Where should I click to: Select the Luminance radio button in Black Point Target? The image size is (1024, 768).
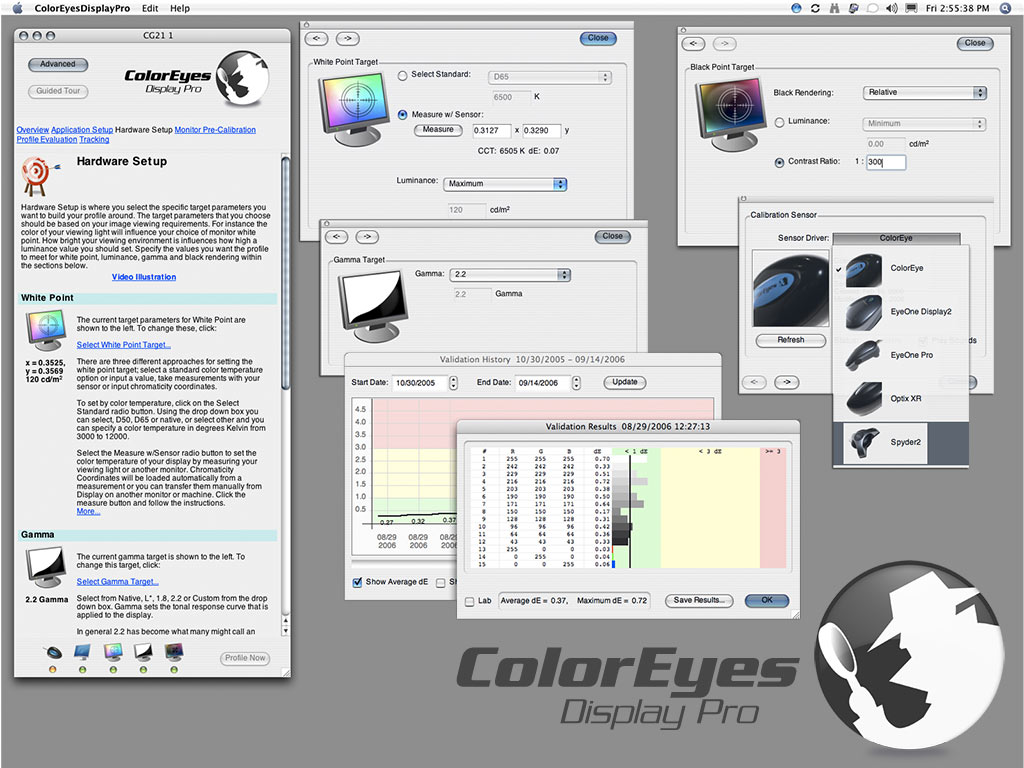[x=779, y=122]
